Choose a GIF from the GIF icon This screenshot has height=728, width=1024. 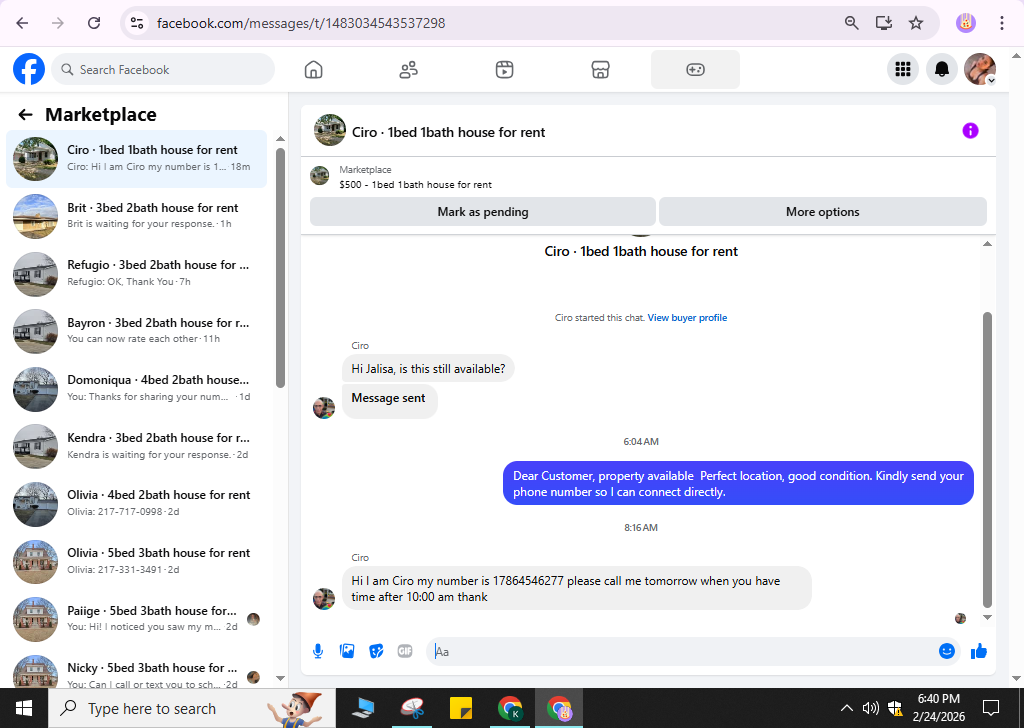click(405, 651)
